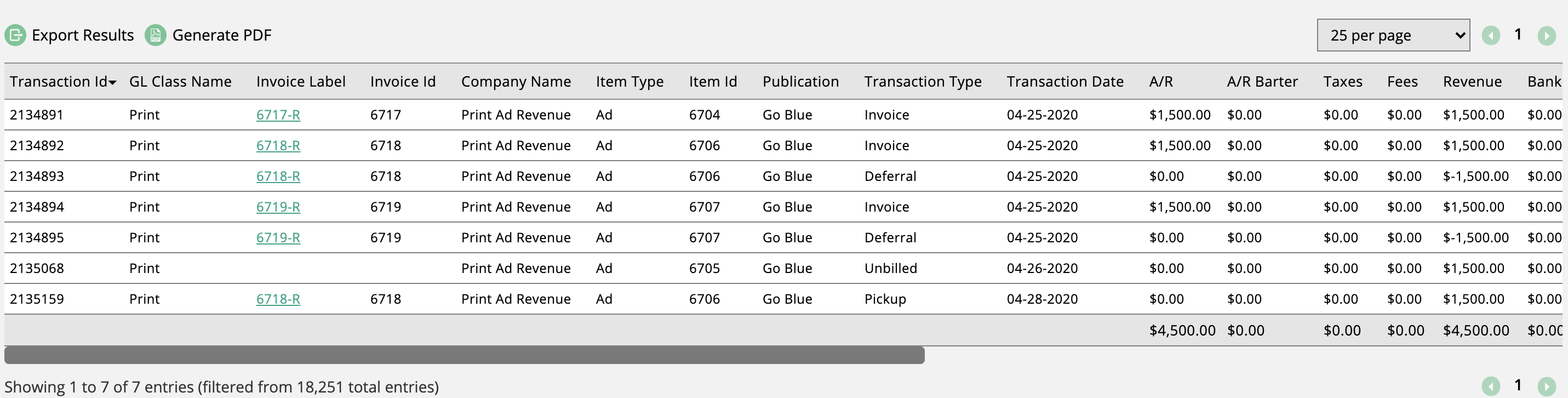Sort by the Transaction Date column
This screenshot has height=398, width=1568.
point(1065,82)
